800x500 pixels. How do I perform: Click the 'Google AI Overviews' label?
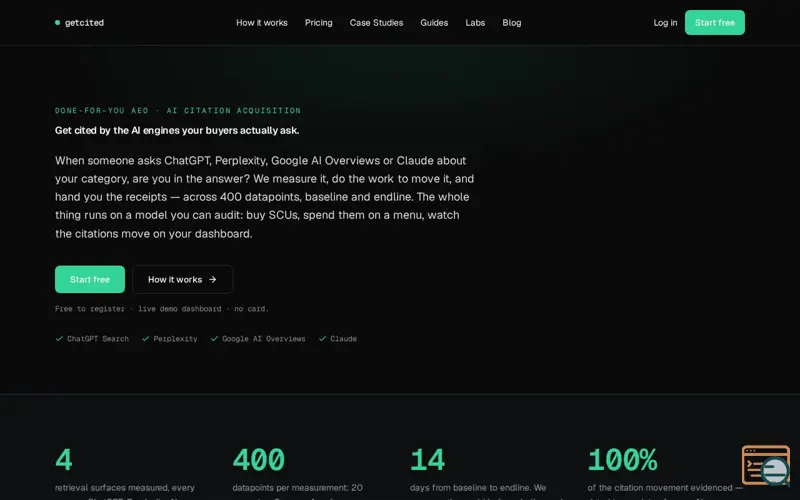tap(264, 339)
